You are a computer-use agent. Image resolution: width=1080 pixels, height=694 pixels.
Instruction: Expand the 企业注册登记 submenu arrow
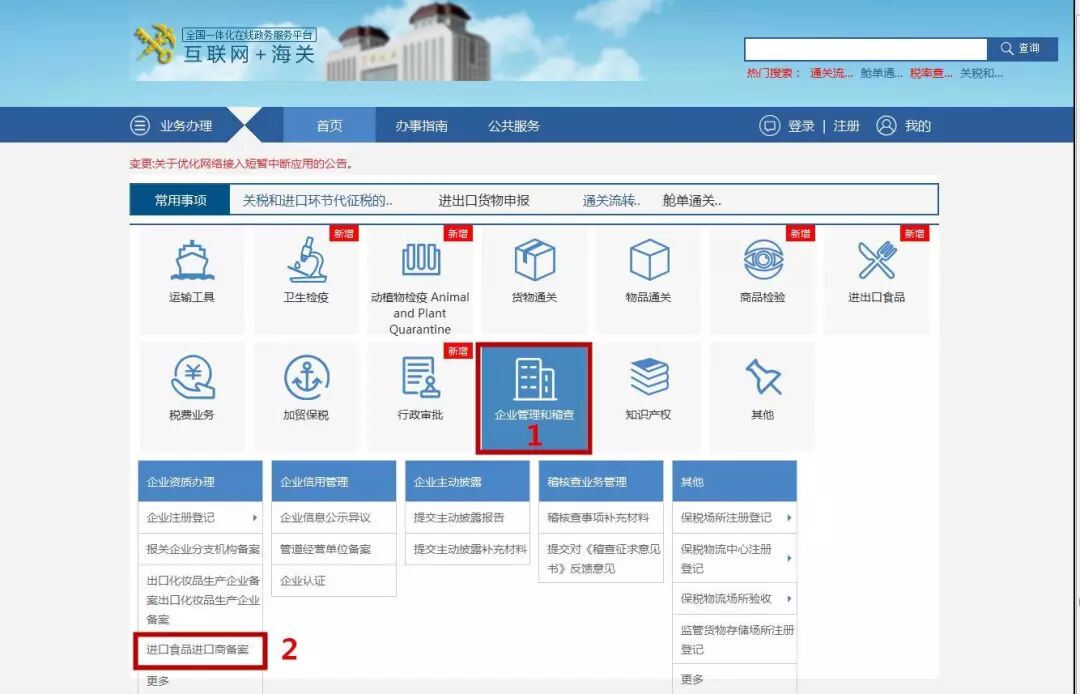click(x=255, y=517)
